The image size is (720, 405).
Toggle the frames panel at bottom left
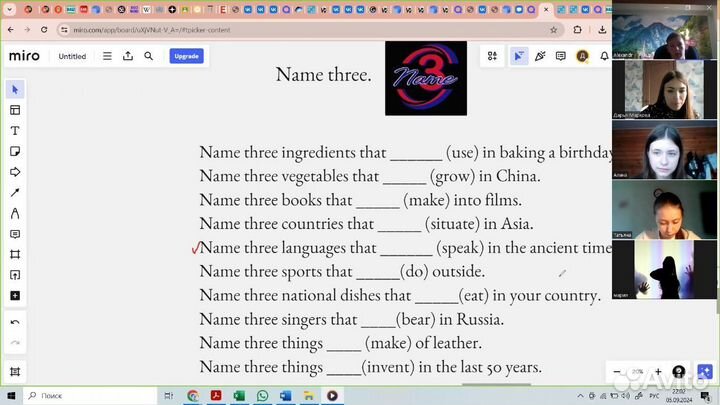(x=15, y=372)
